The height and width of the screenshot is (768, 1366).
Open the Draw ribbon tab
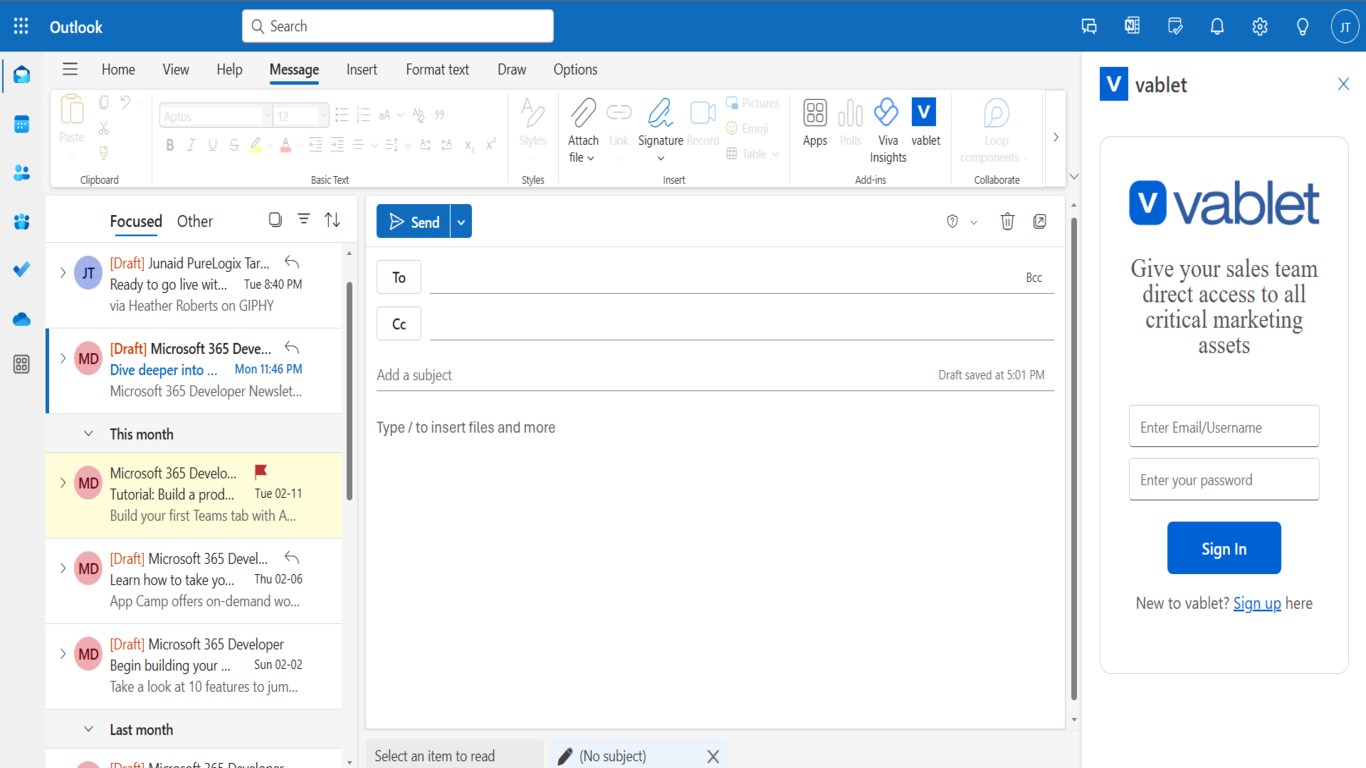(512, 69)
